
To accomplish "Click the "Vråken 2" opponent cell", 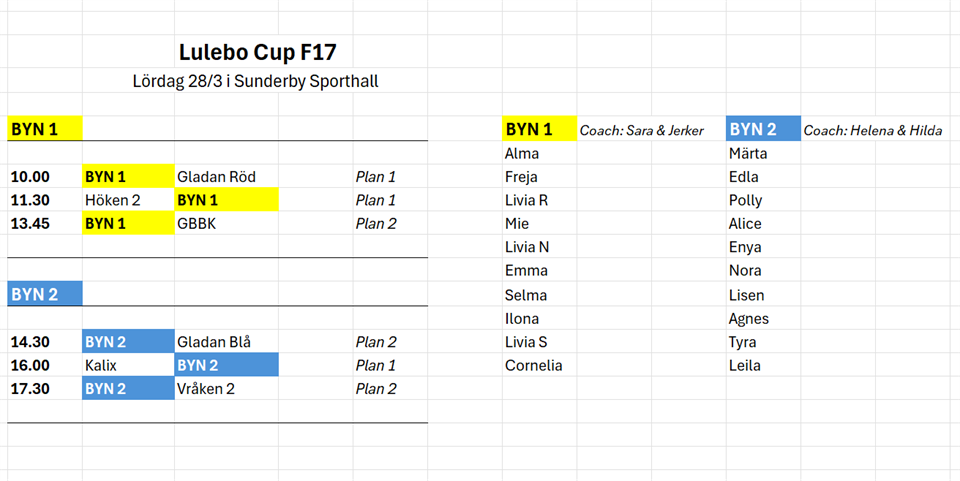I will tap(206, 388).
